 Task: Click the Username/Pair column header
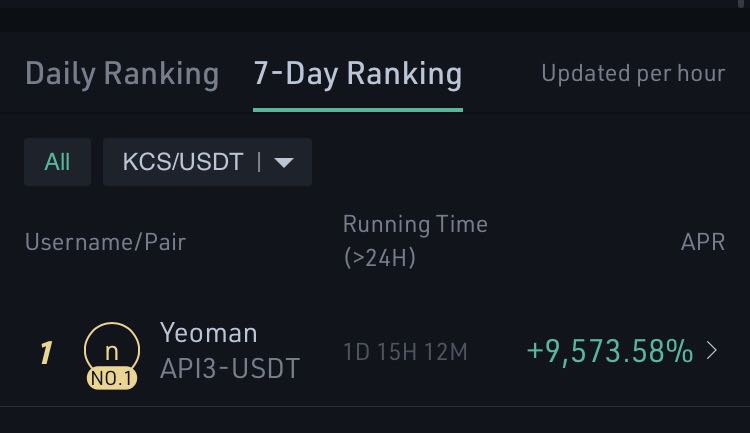[x=105, y=242]
